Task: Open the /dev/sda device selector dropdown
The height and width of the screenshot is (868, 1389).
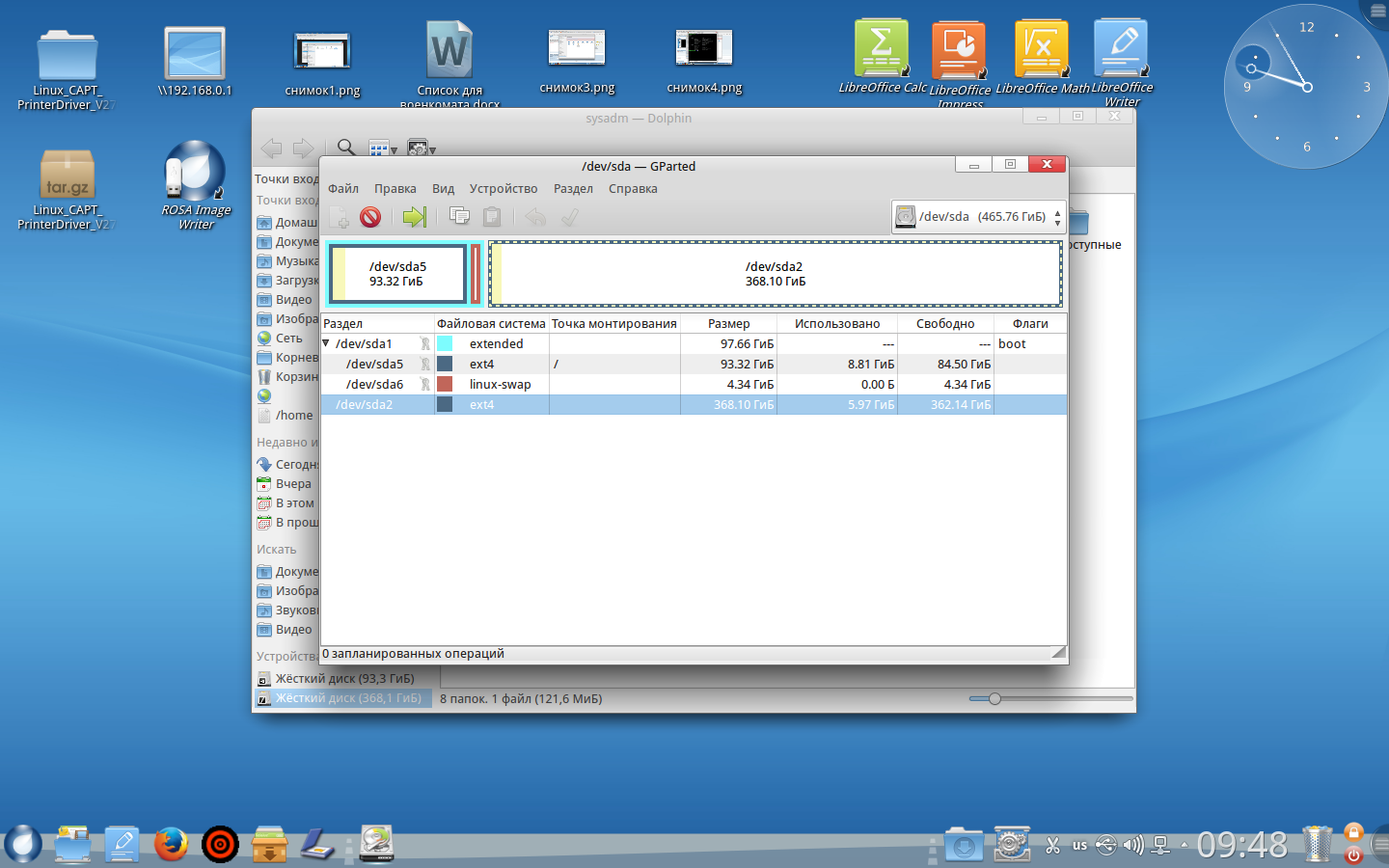Action: coord(978,217)
